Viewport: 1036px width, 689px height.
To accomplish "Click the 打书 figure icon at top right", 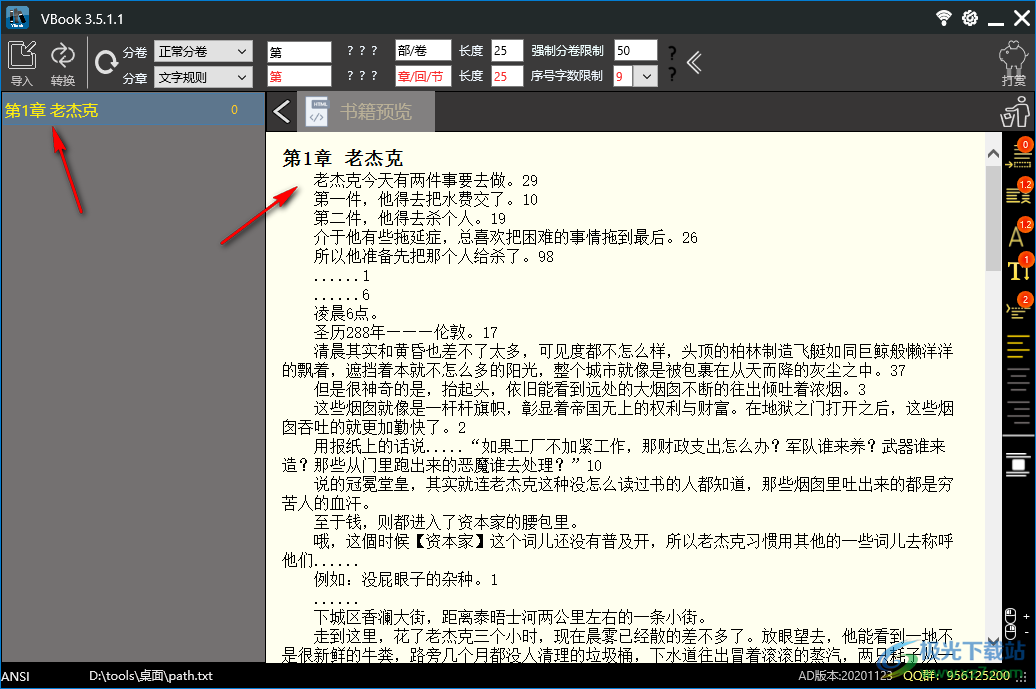I will point(1014,57).
